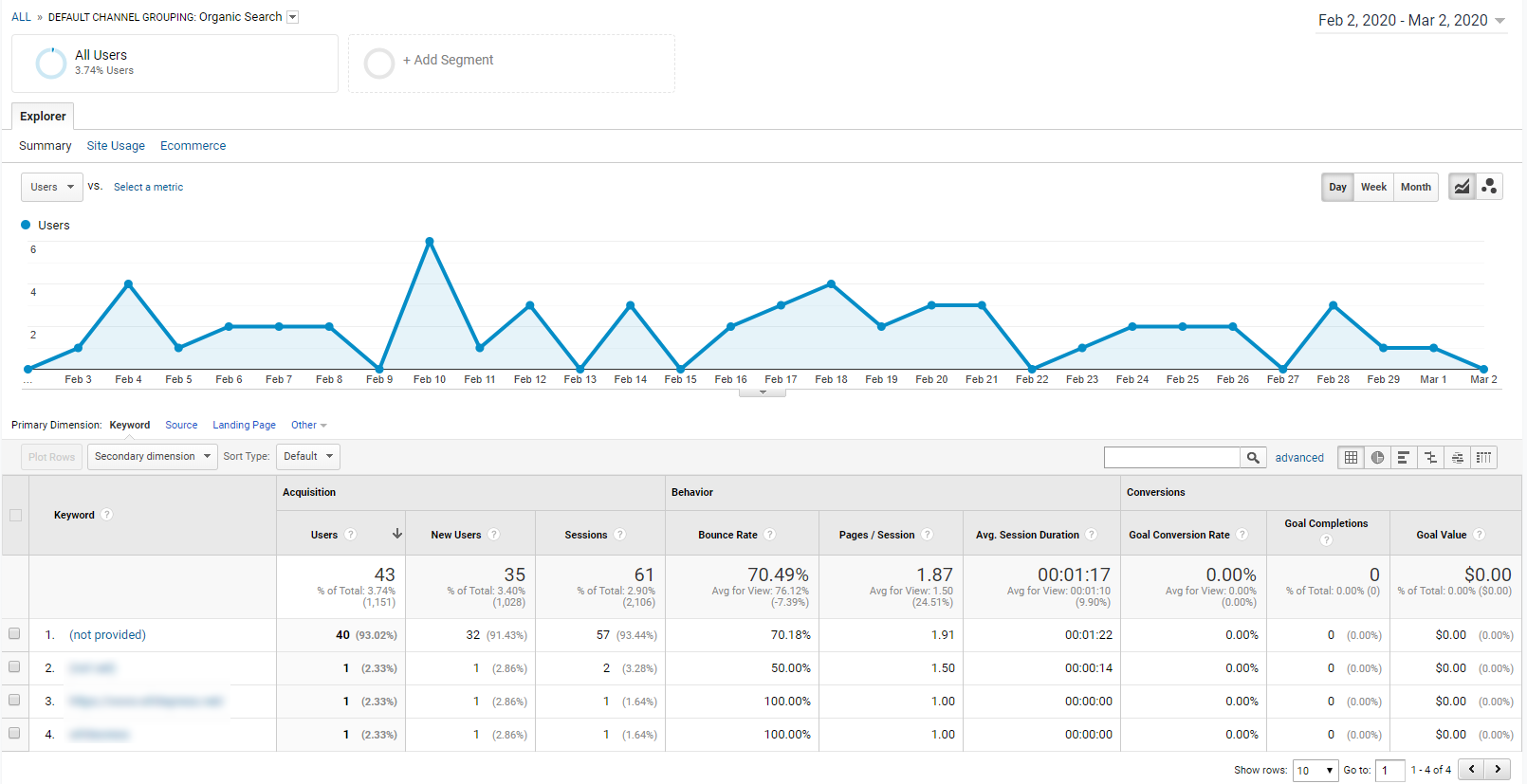Switch to Percentage pie chart view
The width and height of the screenshot is (1527, 784).
[1377, 457]
